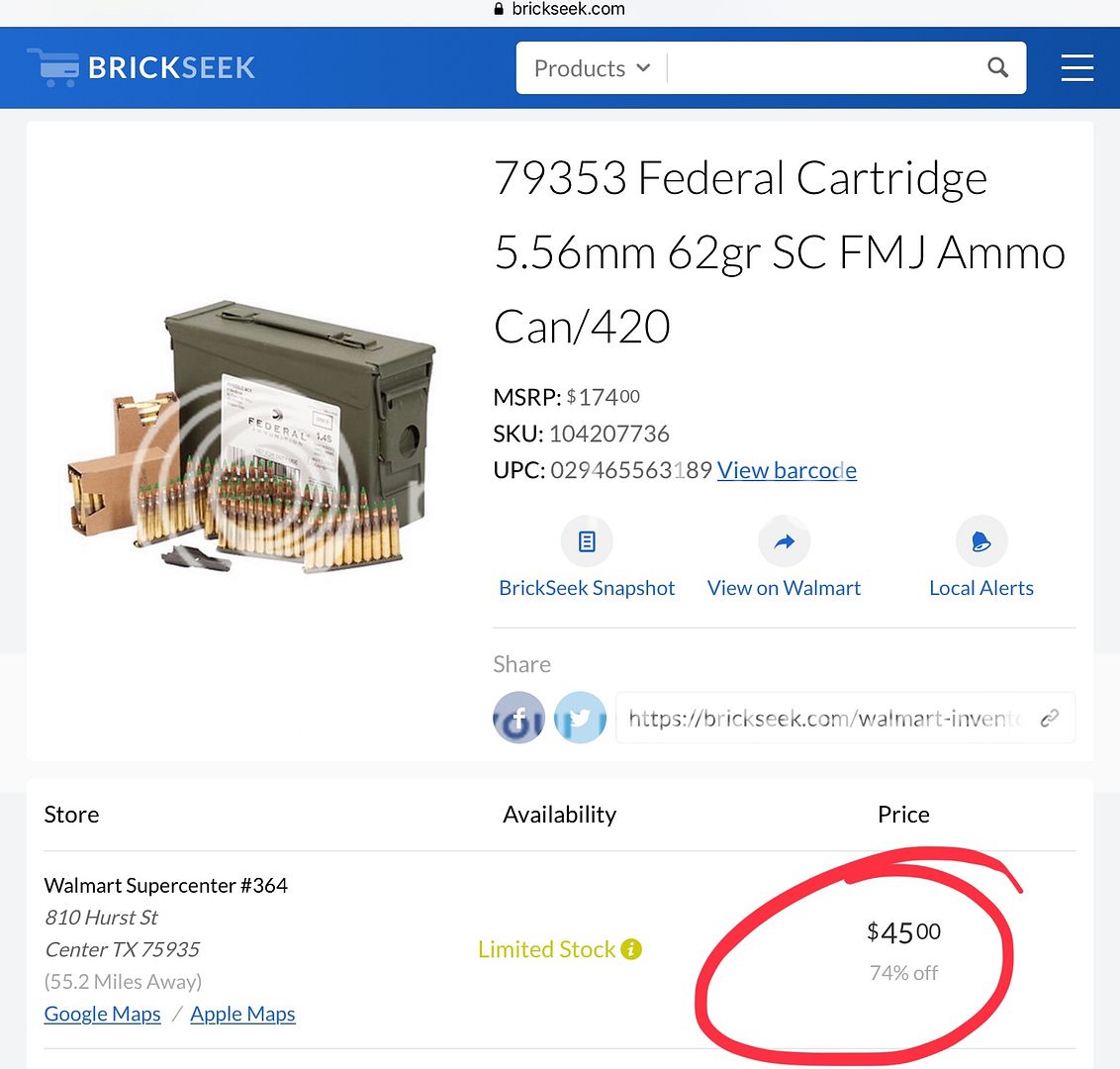Copy the share URL using the link icon
Screen dimensions: 1120x1069
[1050, 718]
